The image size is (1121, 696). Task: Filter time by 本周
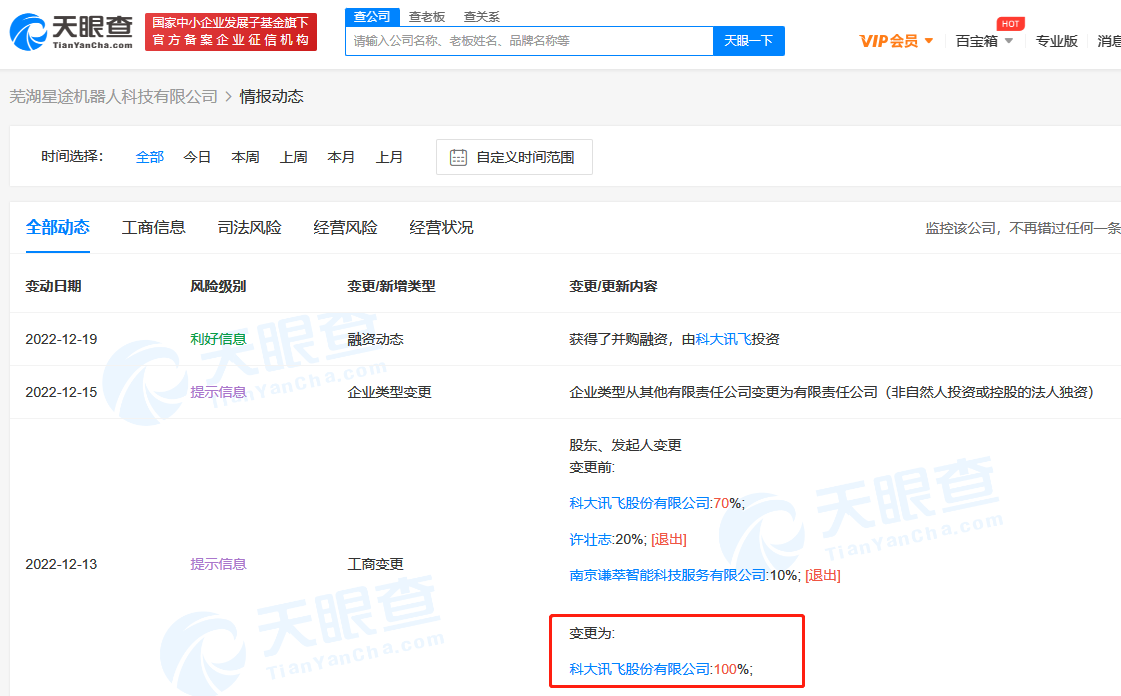coord(245,157)
